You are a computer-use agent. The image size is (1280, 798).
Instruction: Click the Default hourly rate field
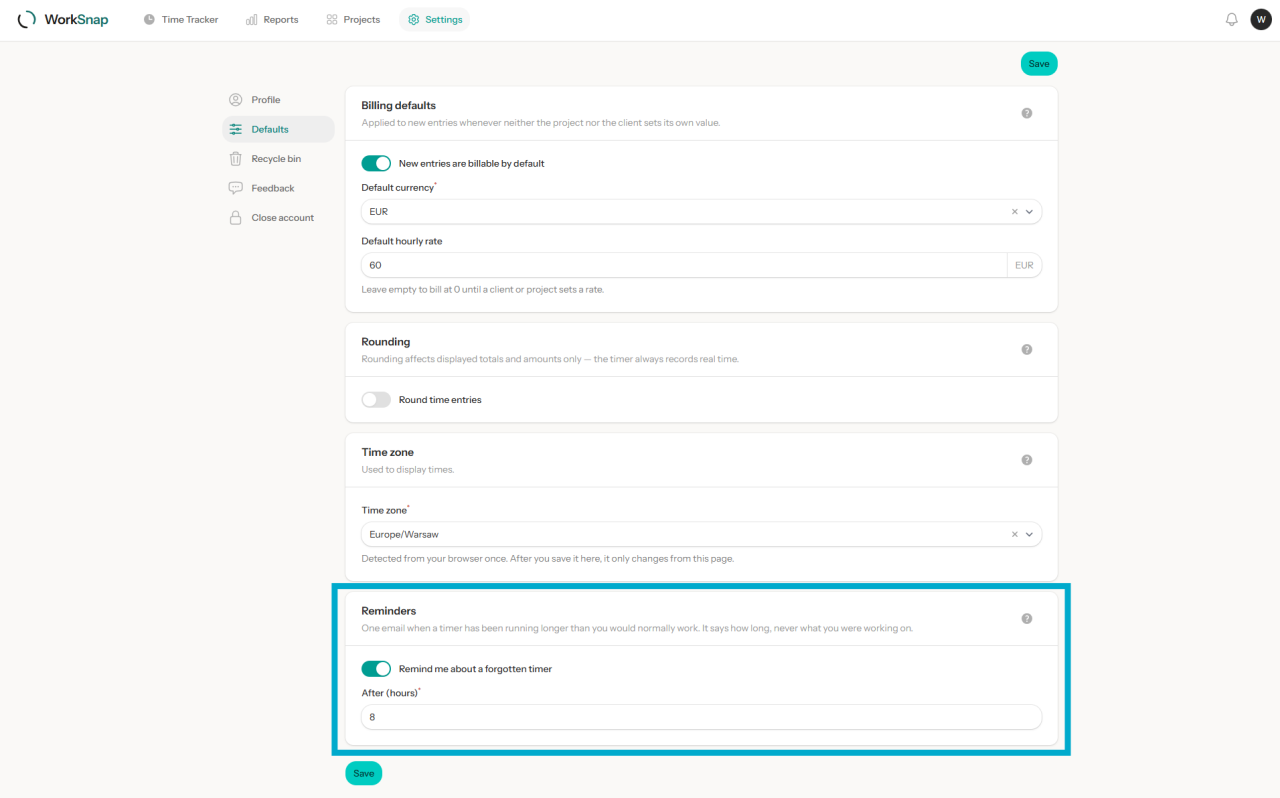click(x=684, y=265)
